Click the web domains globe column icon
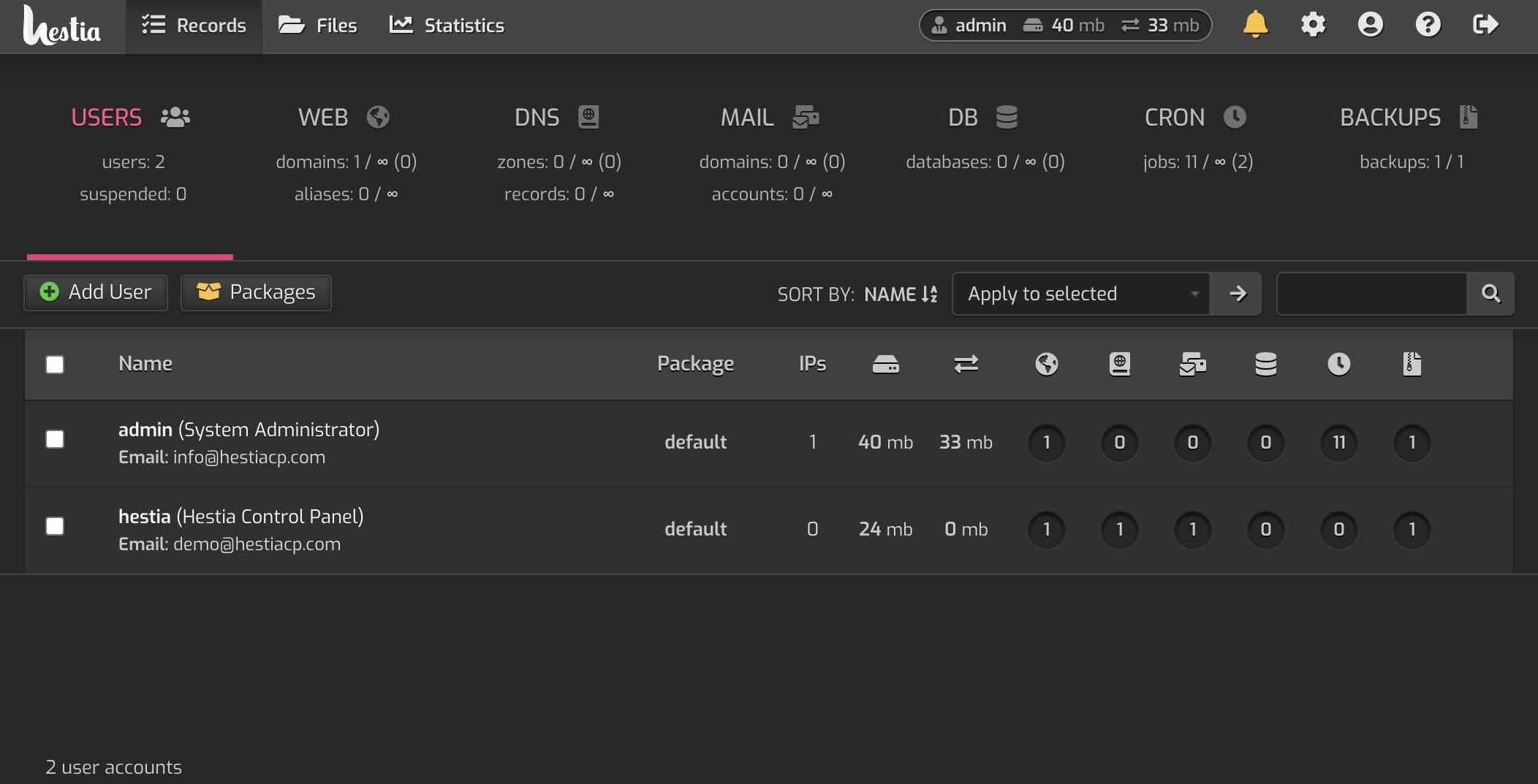Screen dimensions: 1538x784 point(1046,364)
